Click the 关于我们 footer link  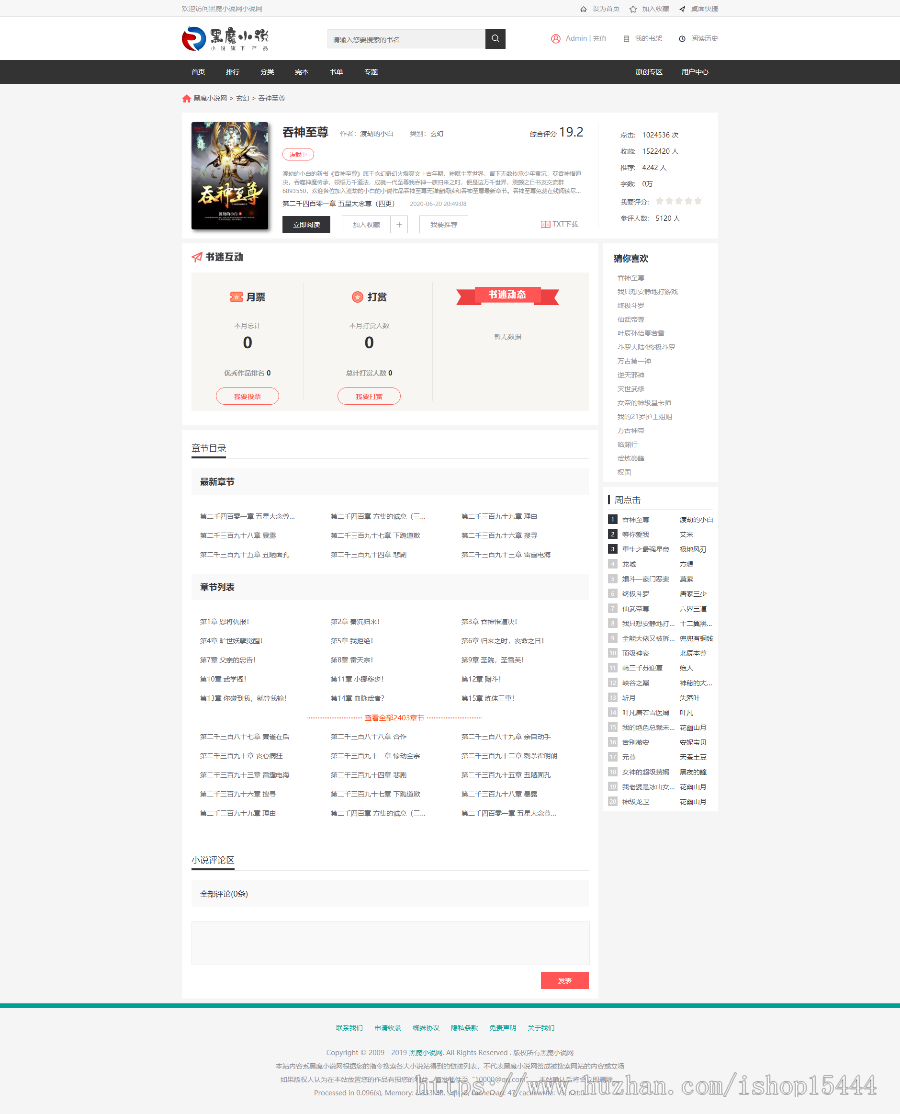[x=541, y=1028]
